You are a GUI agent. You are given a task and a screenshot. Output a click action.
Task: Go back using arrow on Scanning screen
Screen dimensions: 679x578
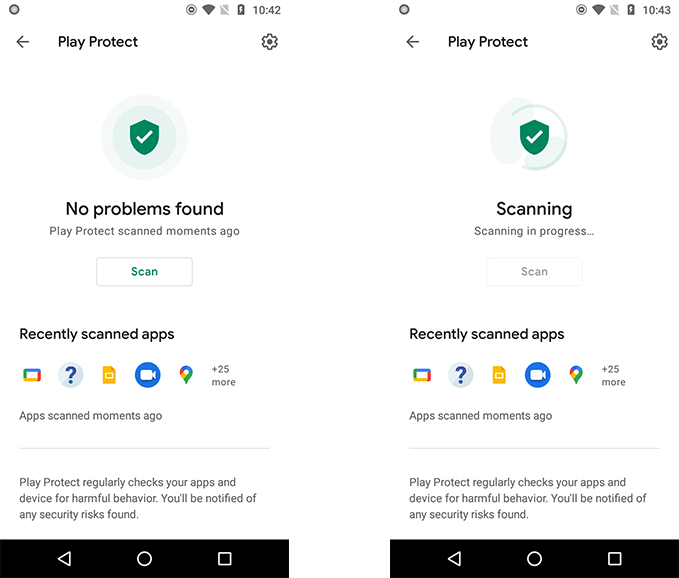click(x=412, y=42)
